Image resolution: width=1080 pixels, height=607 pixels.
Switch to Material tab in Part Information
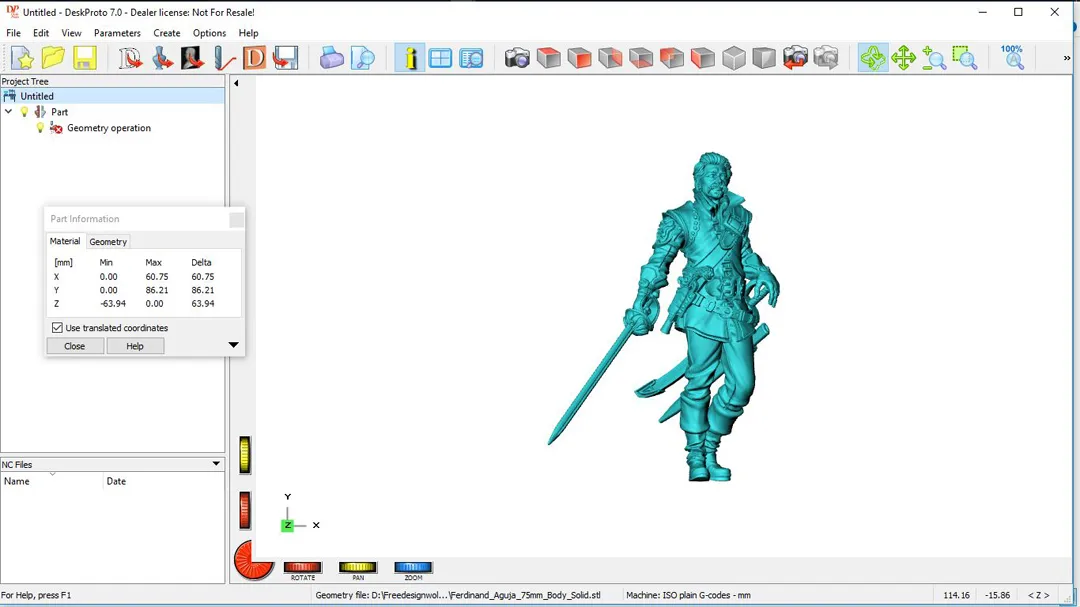coord(65,241)
